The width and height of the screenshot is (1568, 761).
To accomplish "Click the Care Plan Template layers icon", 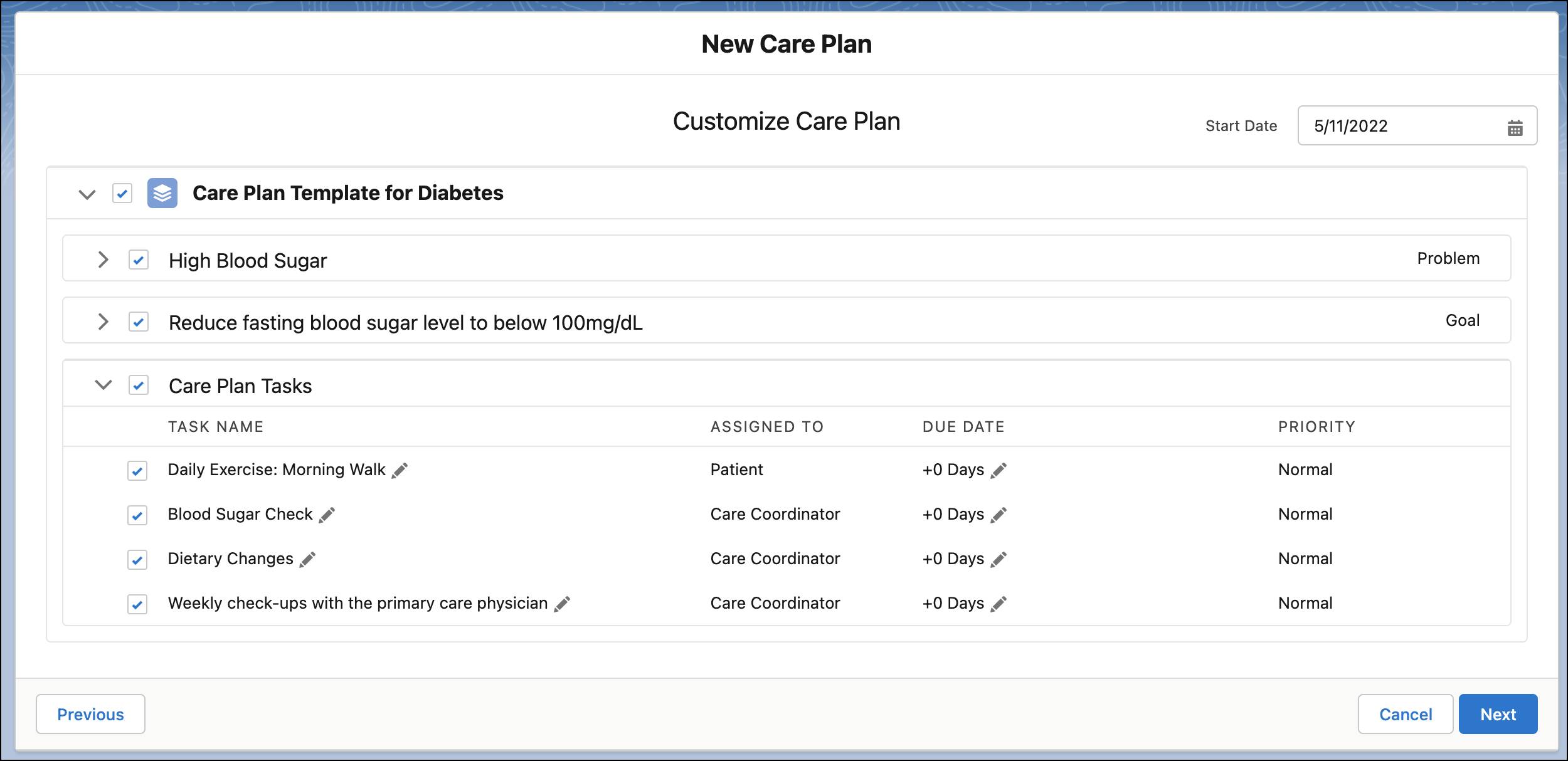I will click(x=163, y=192).
